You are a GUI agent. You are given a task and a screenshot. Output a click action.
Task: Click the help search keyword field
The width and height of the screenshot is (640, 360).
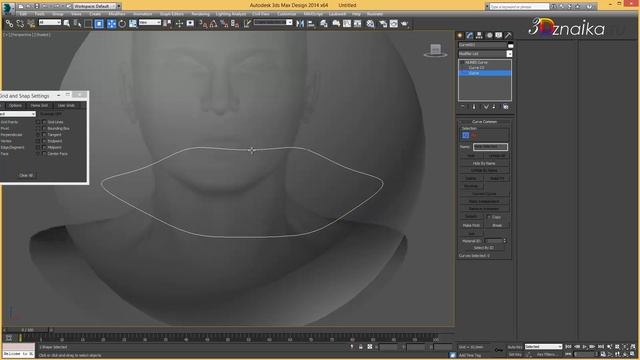pyautogui.click(x=519, y=7)
